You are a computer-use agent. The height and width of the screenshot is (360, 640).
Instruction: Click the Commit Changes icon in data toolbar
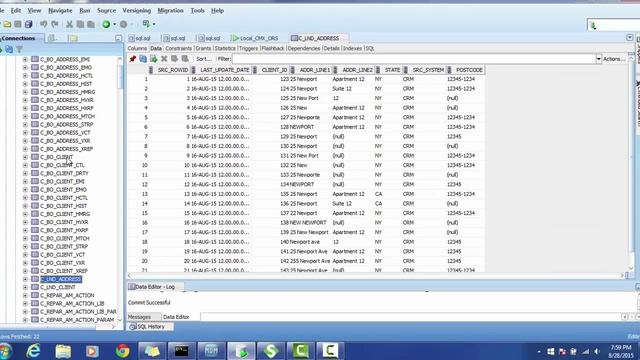point(174,59)
